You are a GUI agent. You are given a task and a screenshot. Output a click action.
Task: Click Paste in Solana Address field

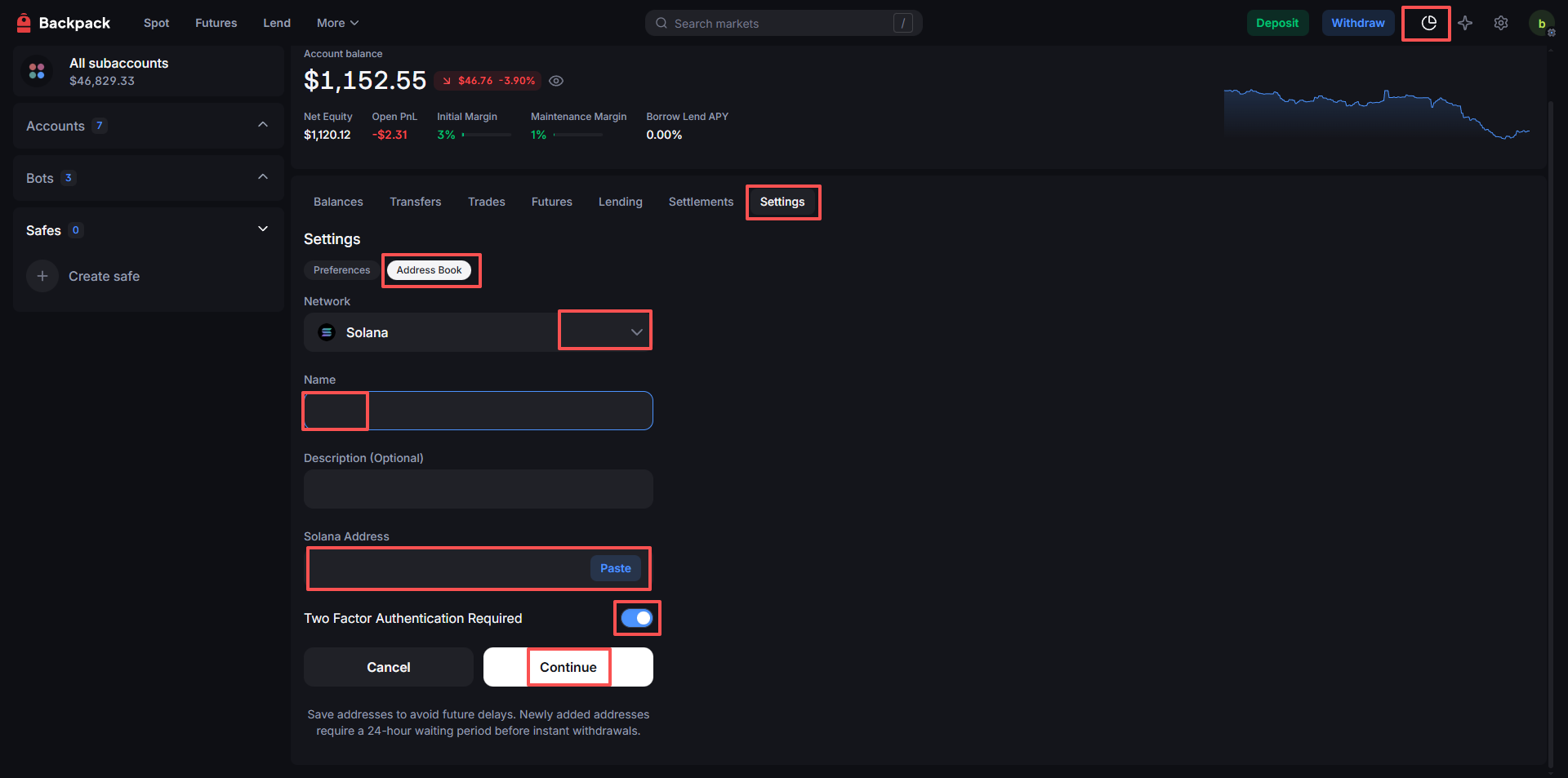click(615, 568)
